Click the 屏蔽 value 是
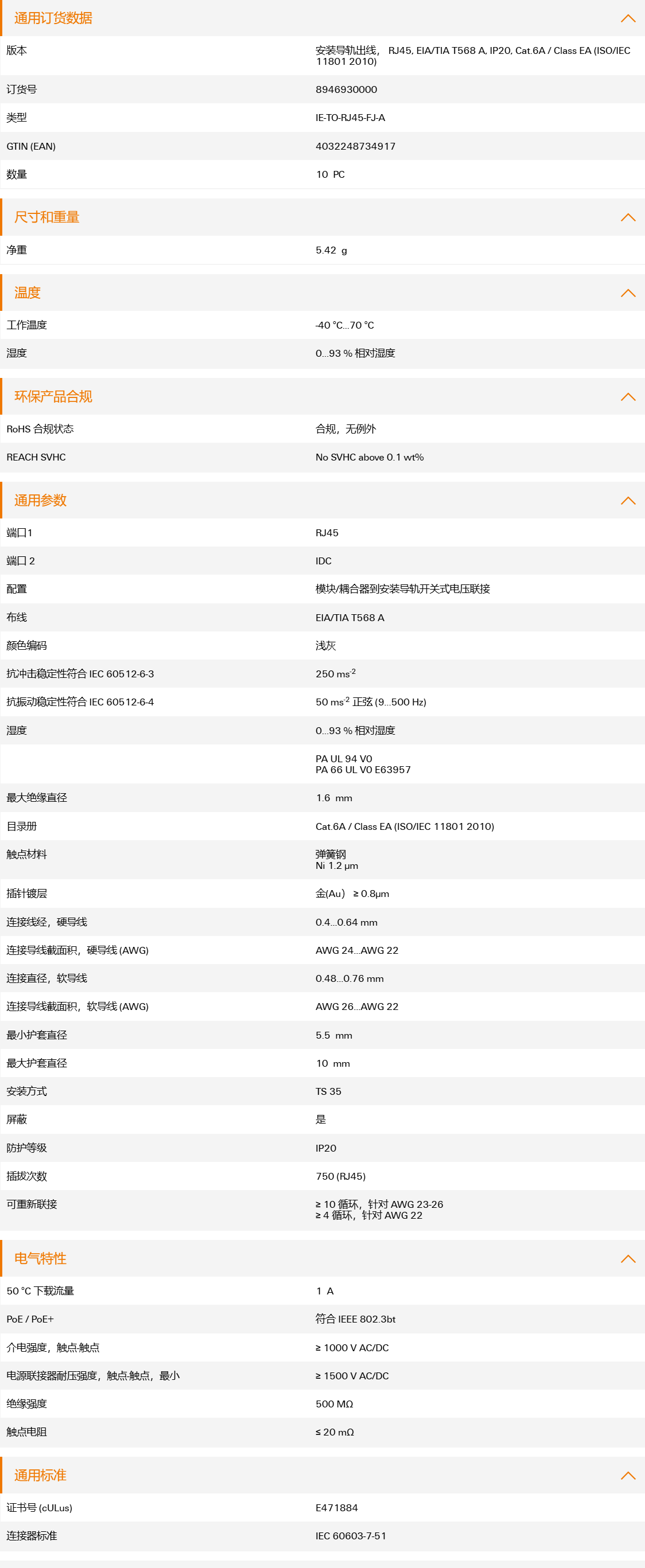The width and height of the screenshot is (645, 1568). 321,1120
